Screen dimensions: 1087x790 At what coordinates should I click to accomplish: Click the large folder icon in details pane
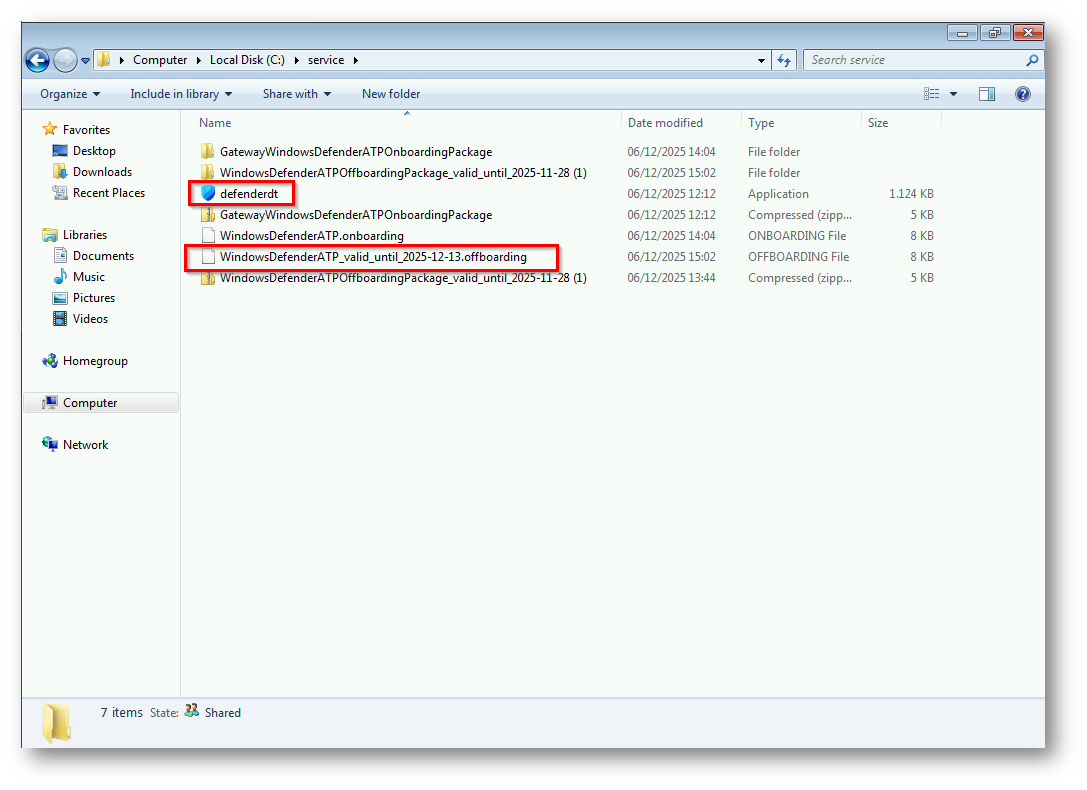coord(57,722)
